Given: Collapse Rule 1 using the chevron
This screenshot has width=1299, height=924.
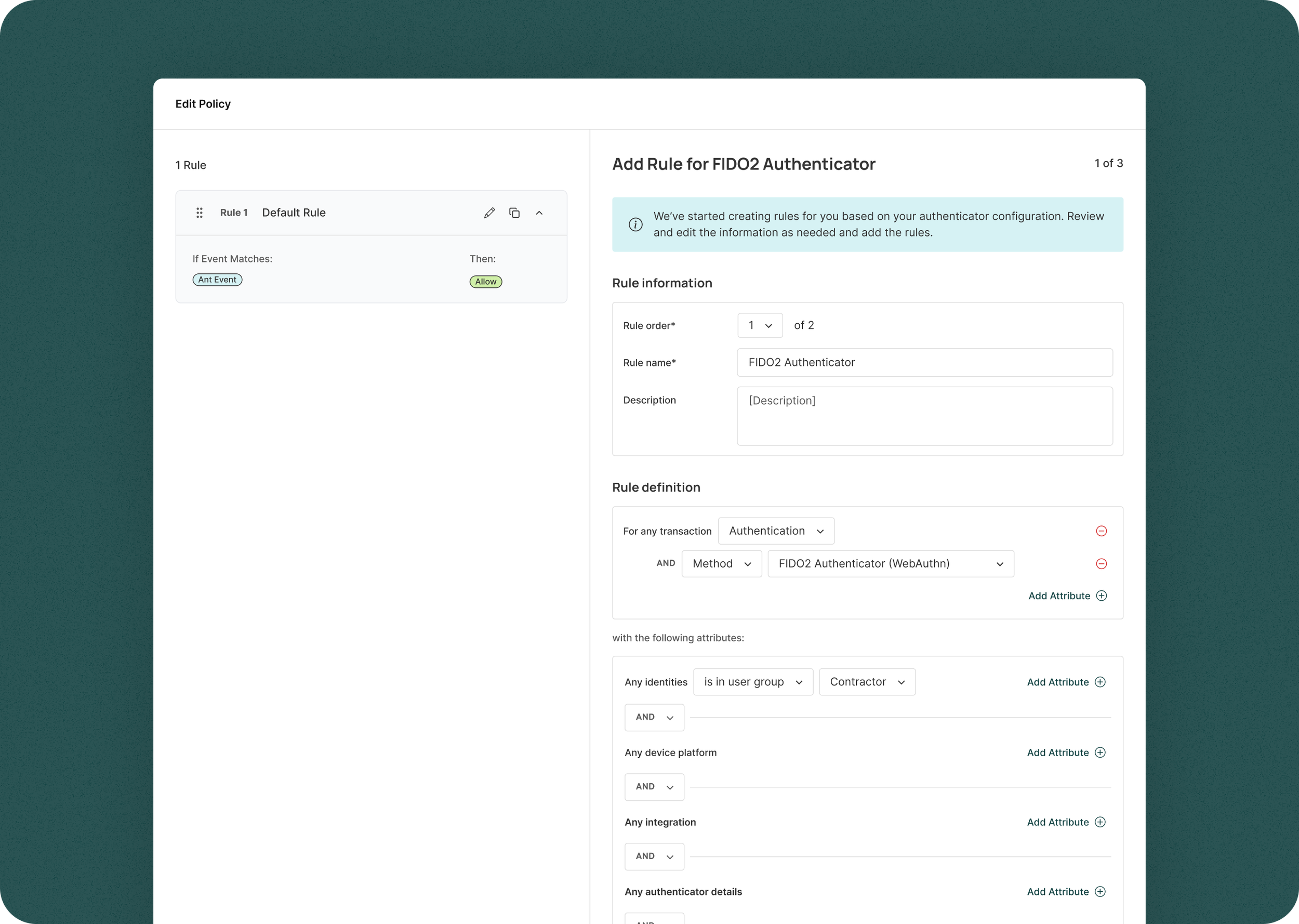Looking at the screenshot, I should [x=539, y=213].
